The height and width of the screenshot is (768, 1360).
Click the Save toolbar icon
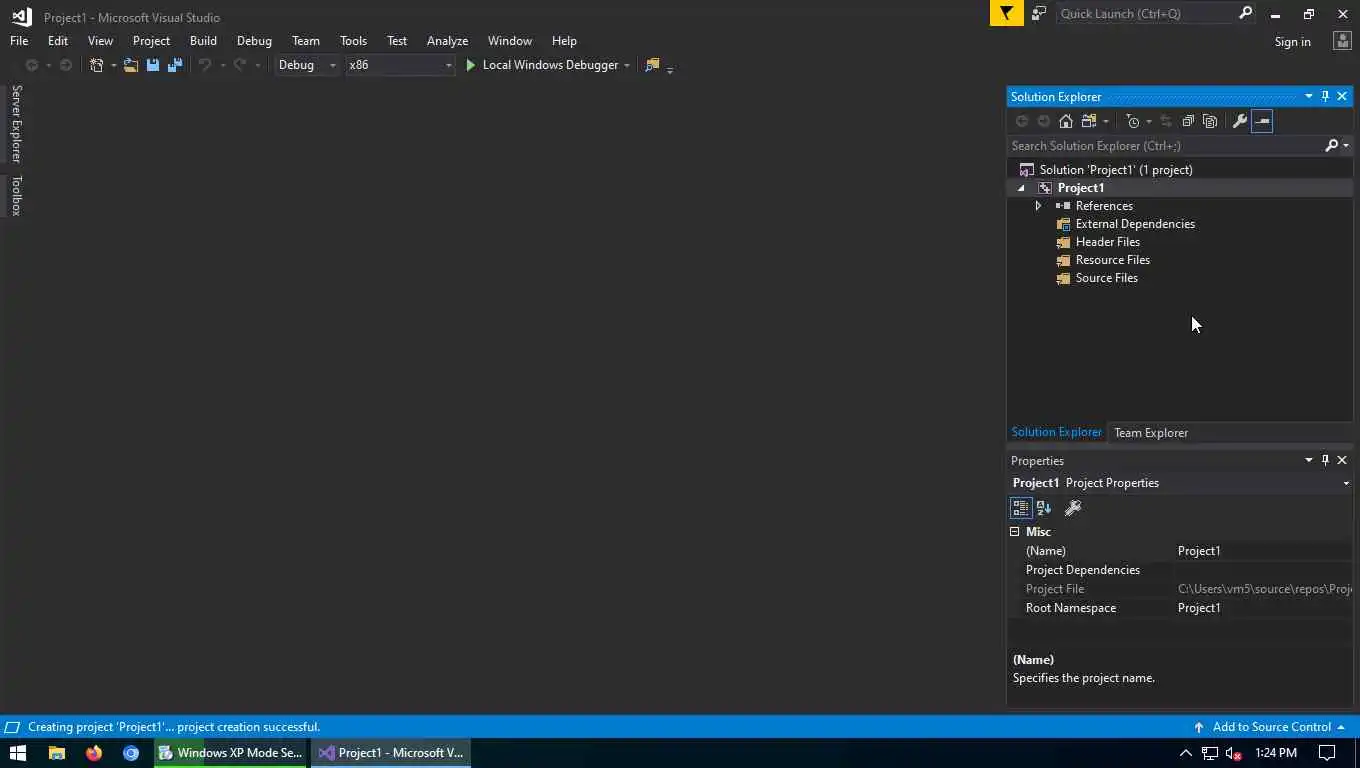click(x=153, y=65)
